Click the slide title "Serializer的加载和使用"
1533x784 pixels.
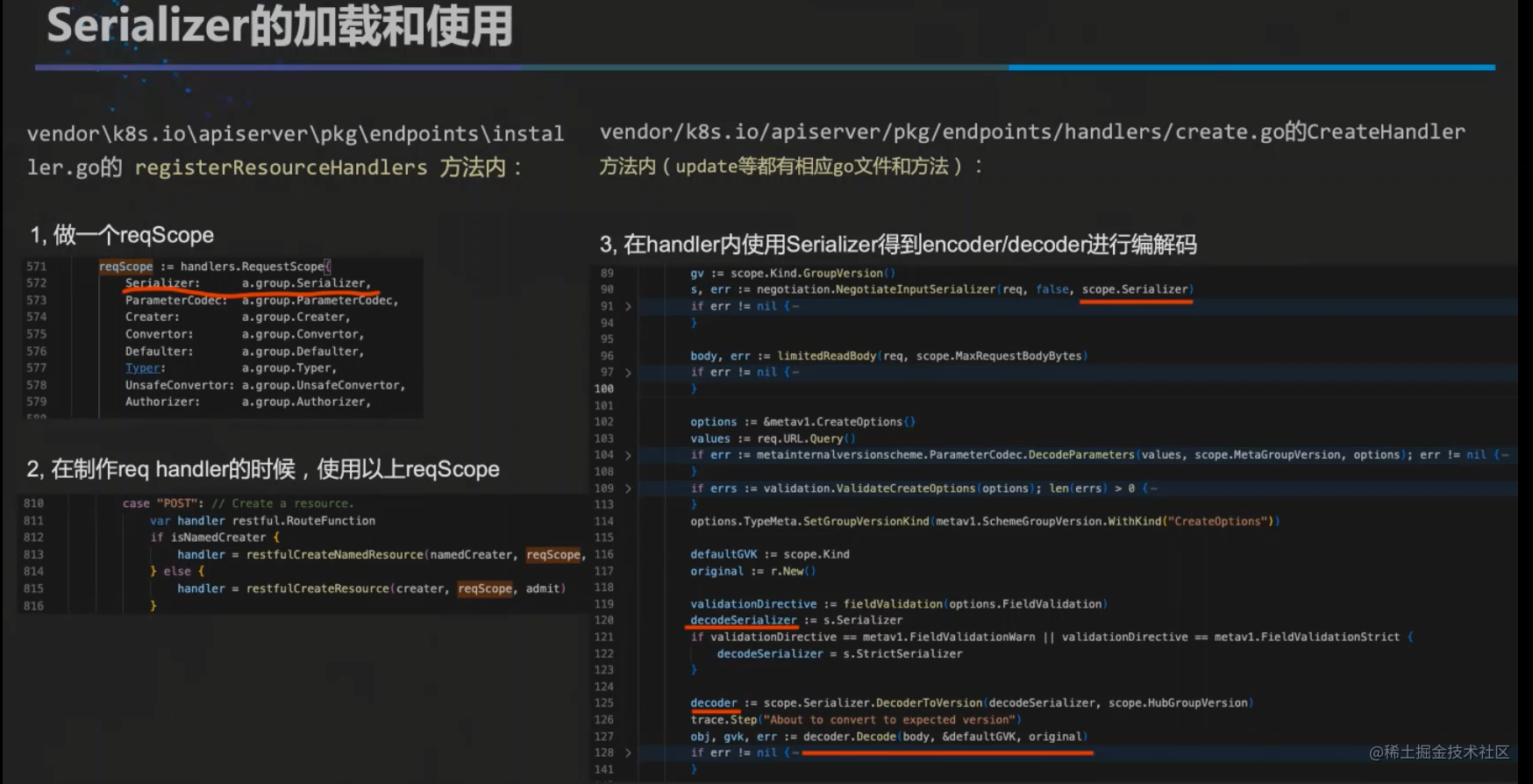(280, 25)
